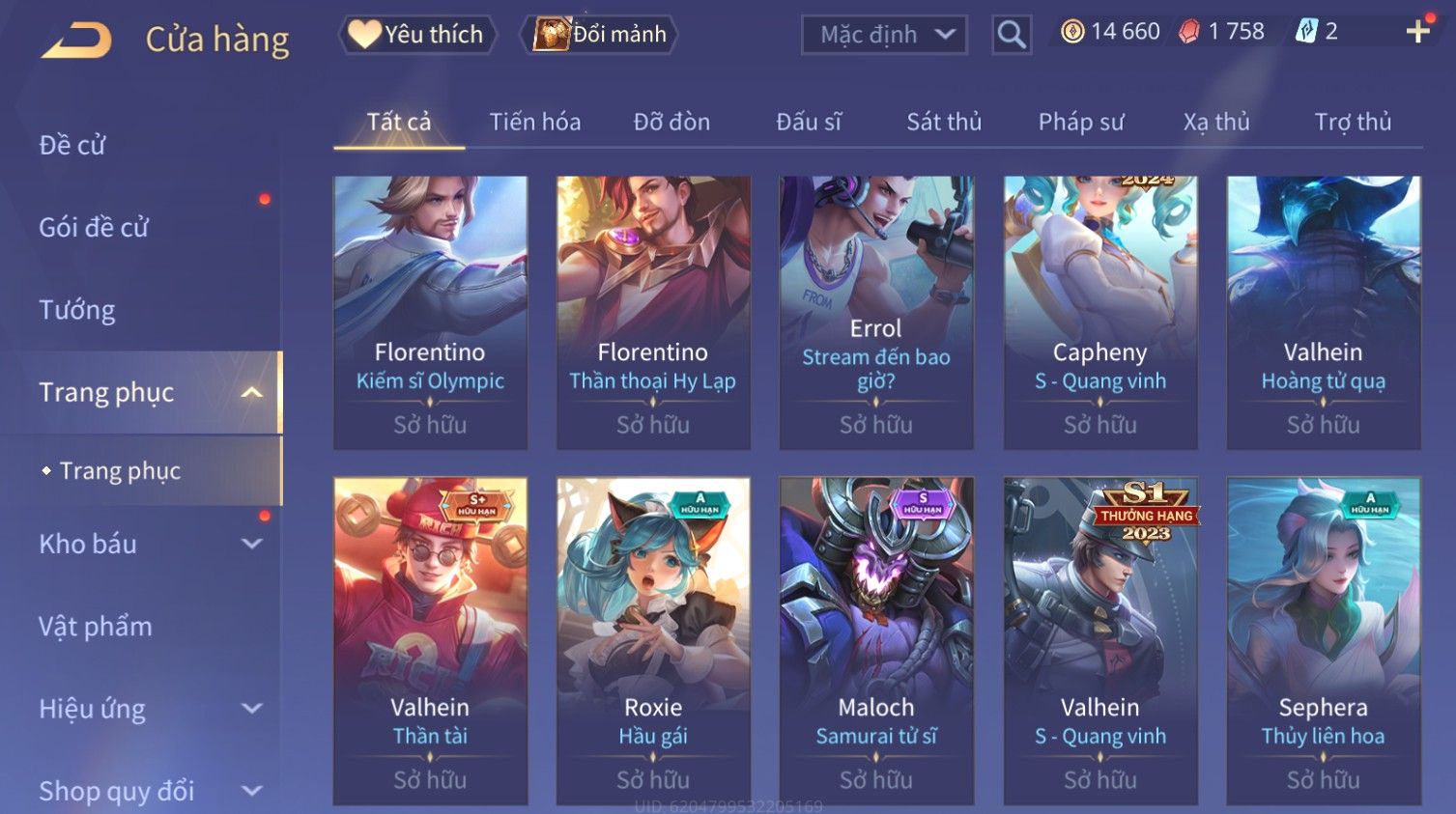The height and width of the screenshot is (814, 1456).
Task: Tap the plus icon to add currency
Action: (x=1417, y=32)
